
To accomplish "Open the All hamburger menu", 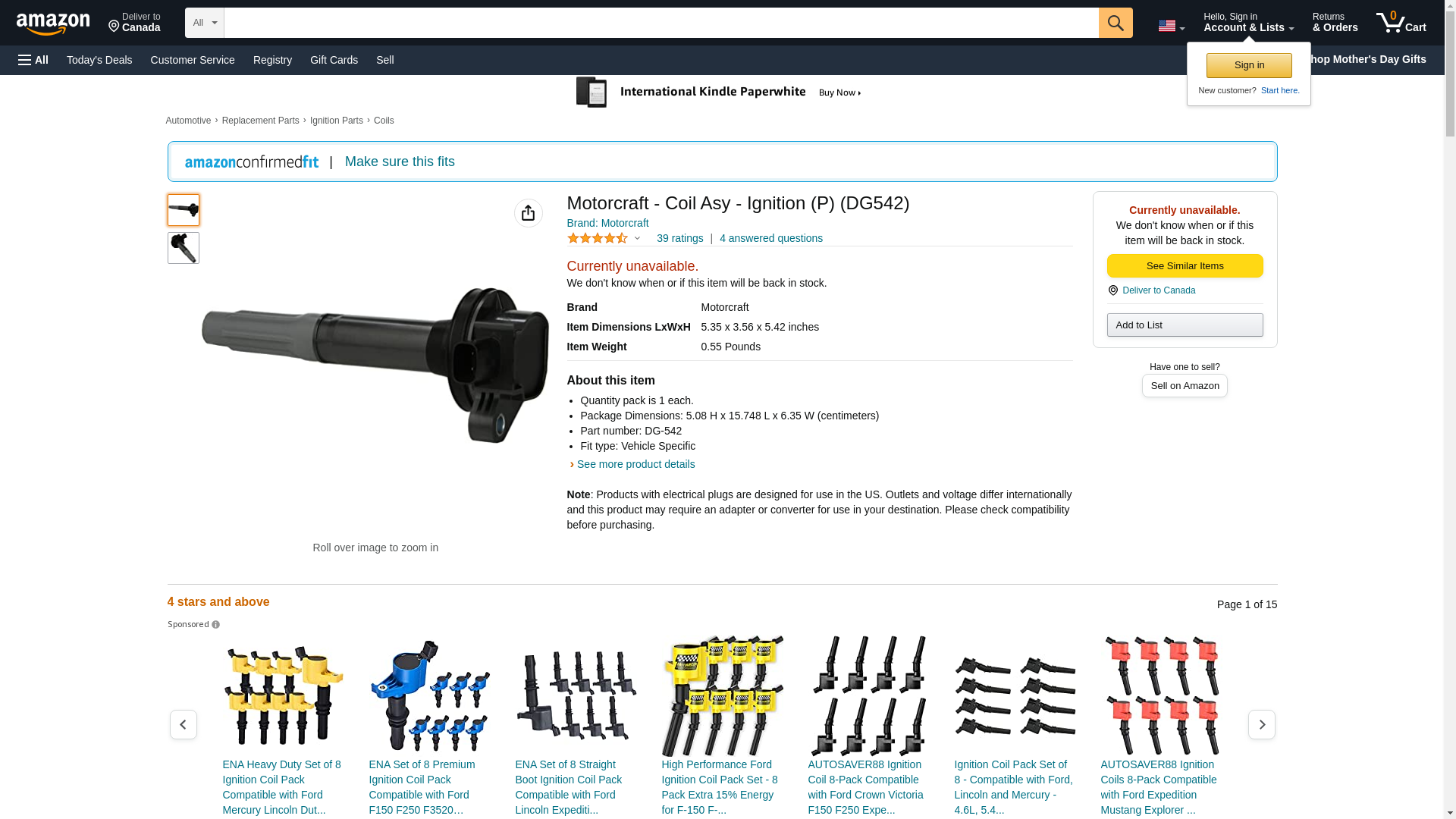I will [33, 60].
